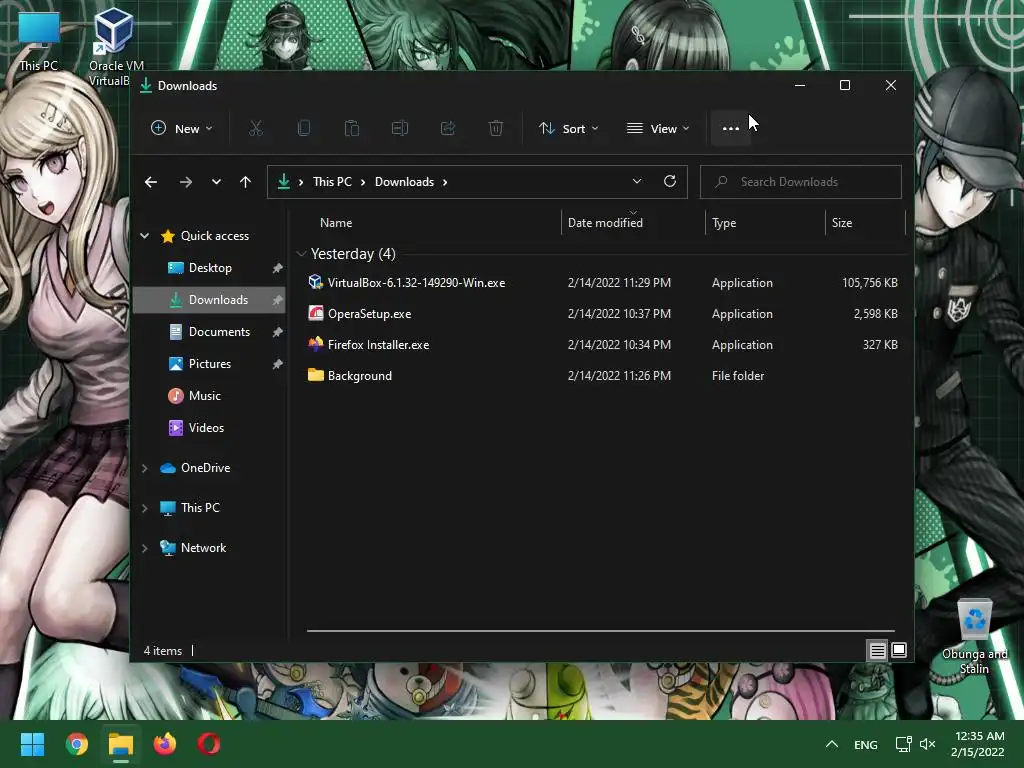Click the Cut scissors icon in toolbar

(x=255, y=128)
